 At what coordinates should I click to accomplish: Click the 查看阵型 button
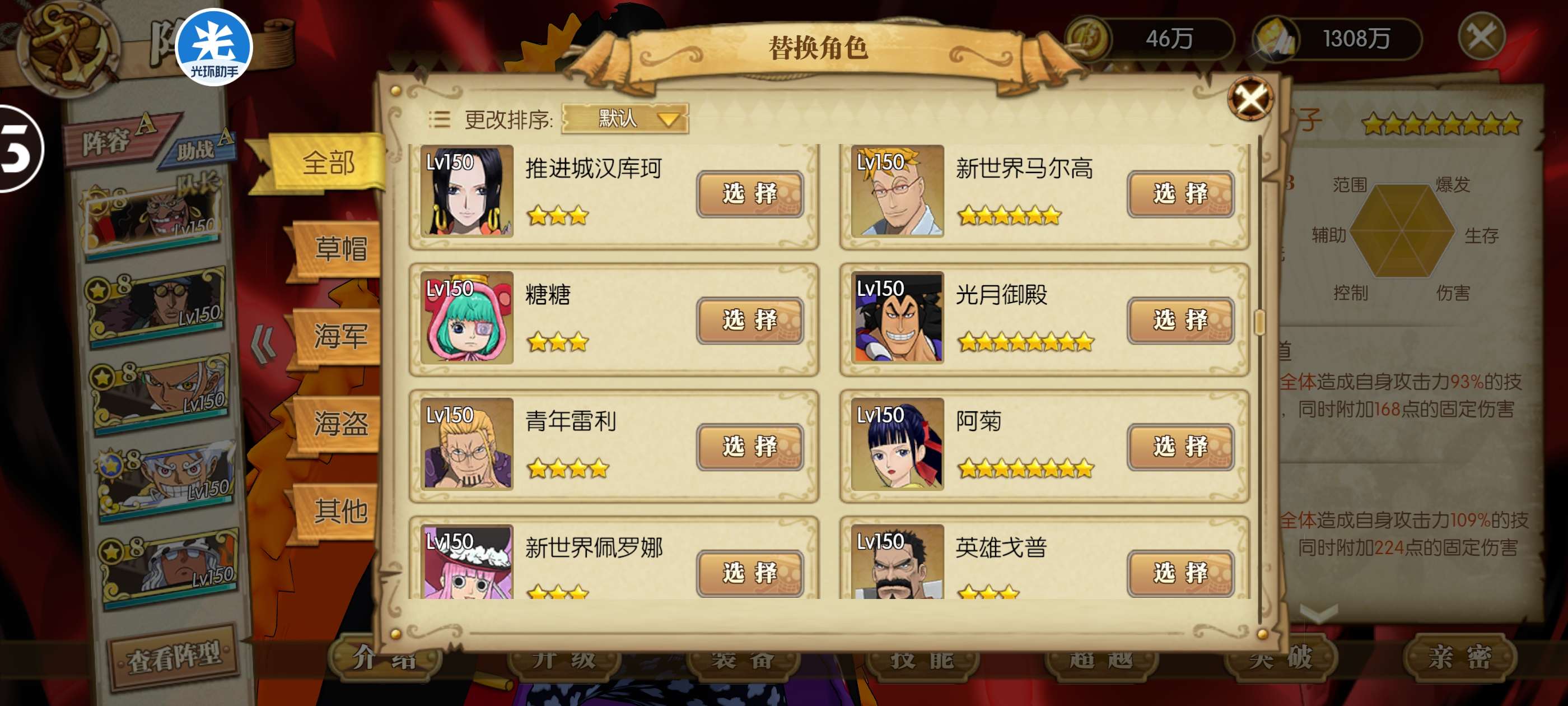174,657
